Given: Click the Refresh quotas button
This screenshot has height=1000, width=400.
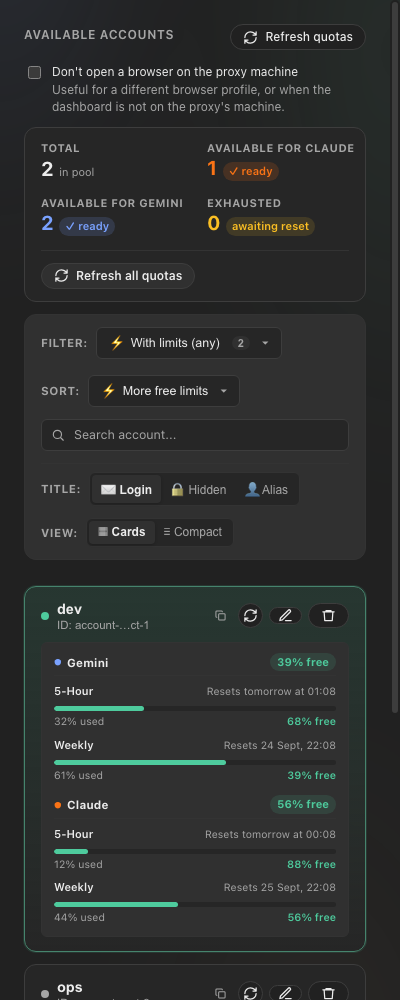Looking at the screenshot, I should (298, 37).
